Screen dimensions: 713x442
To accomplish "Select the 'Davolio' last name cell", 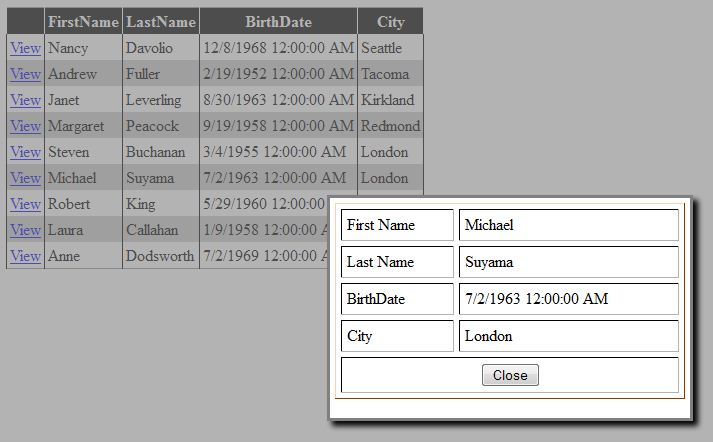I will pos(161,48).
